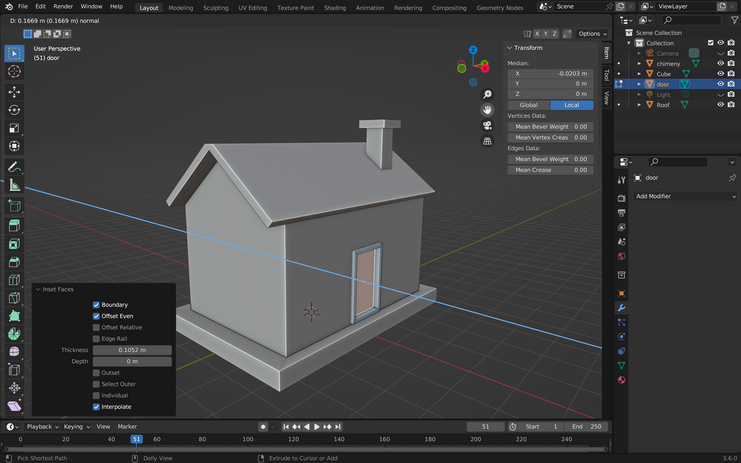This screenshot has width=741, height=463.
Task: Activate the Inset Faces tool
Action: point(14,244)
